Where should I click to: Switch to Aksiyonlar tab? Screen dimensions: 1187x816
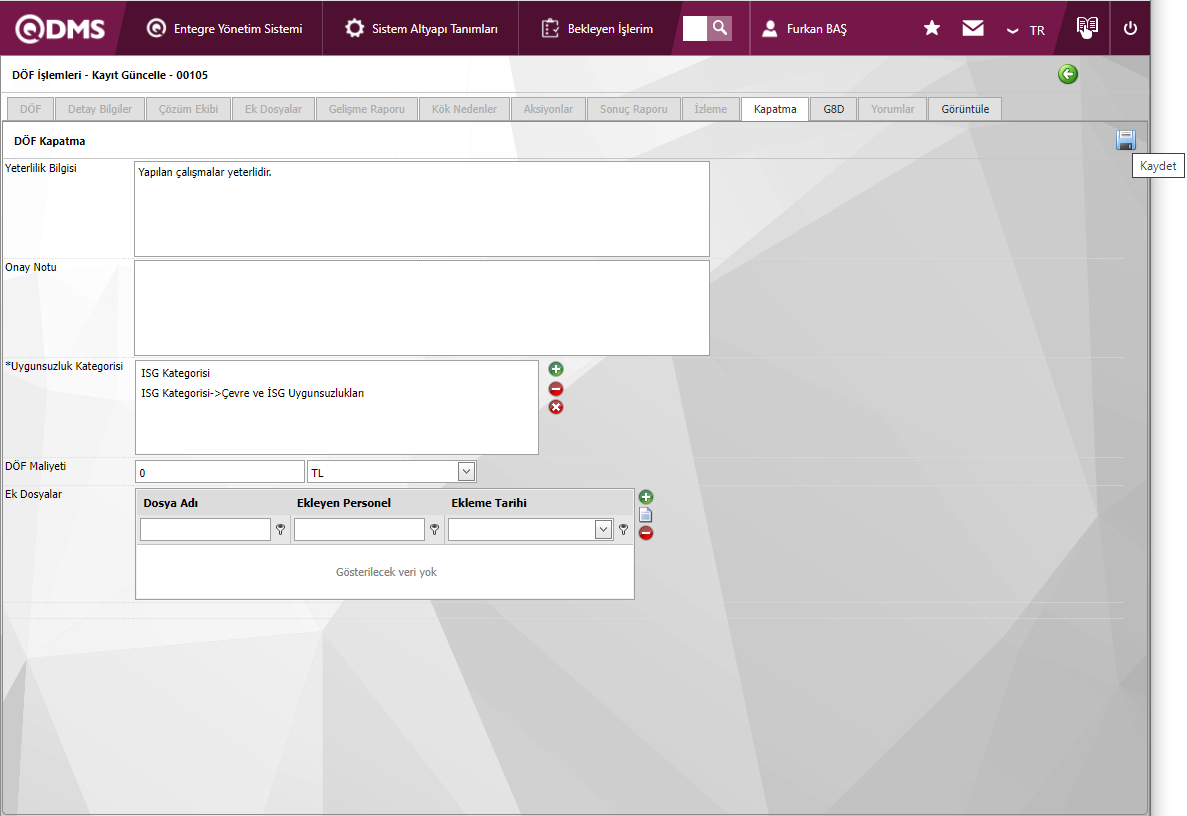coord(548,109)
